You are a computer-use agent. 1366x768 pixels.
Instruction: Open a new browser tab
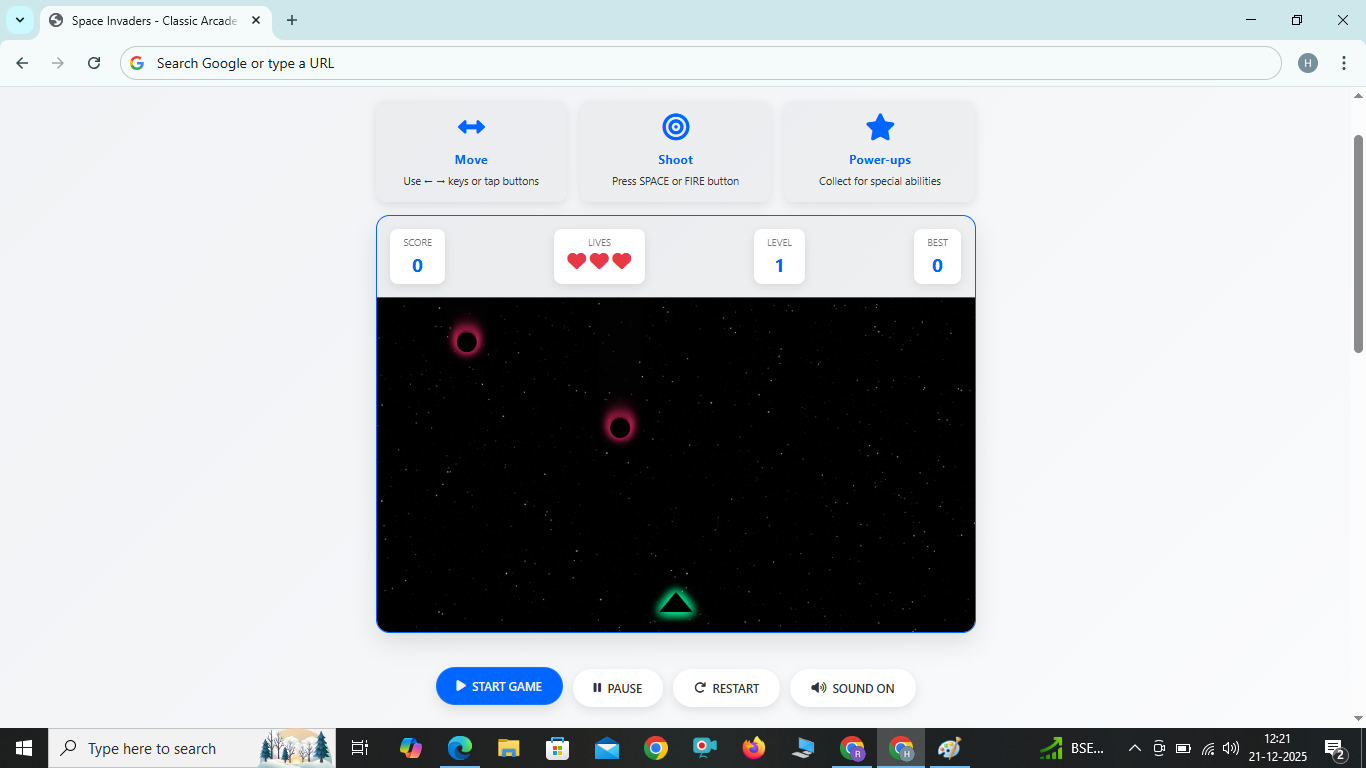coord(291,20)
